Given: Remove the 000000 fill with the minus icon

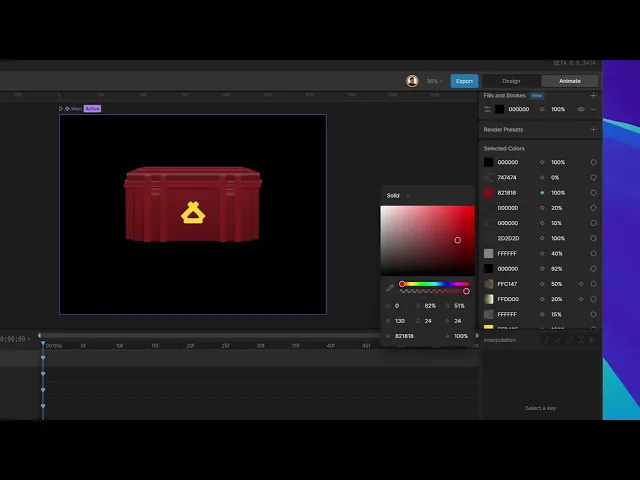Looking at the screenshot, I should (x=593, y=109).
